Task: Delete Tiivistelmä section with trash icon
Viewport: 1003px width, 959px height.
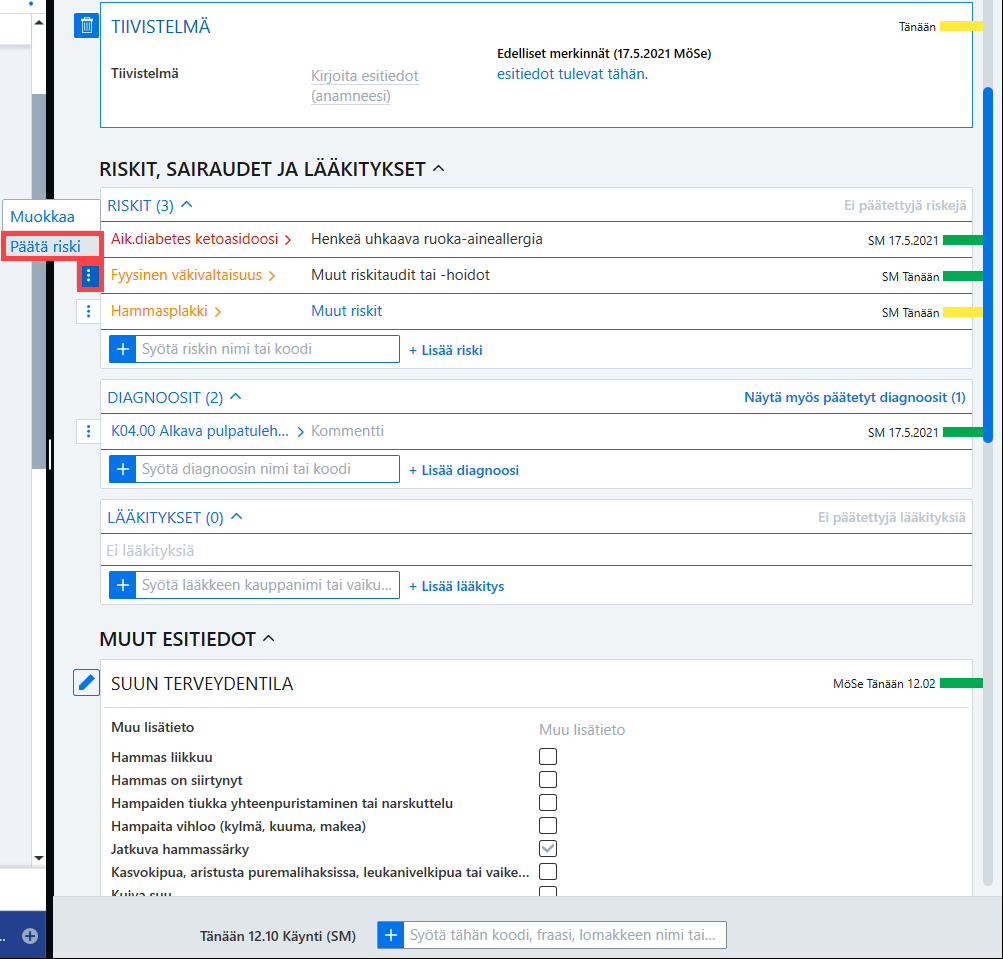Action: (x=86, y=26)
